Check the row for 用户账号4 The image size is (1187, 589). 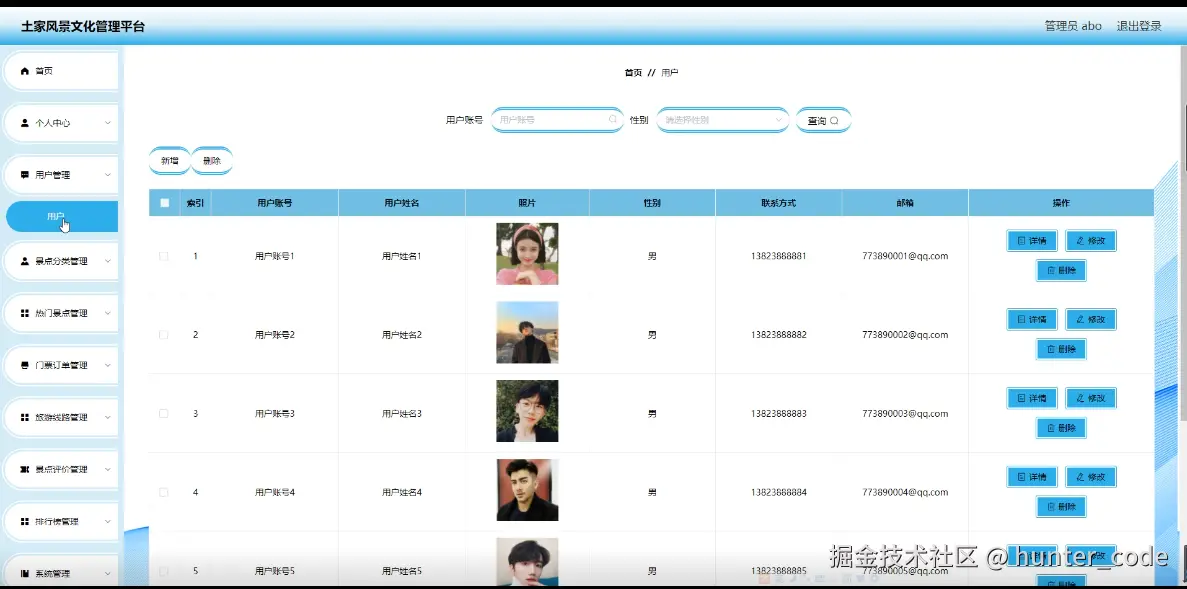tap(164, 492)
